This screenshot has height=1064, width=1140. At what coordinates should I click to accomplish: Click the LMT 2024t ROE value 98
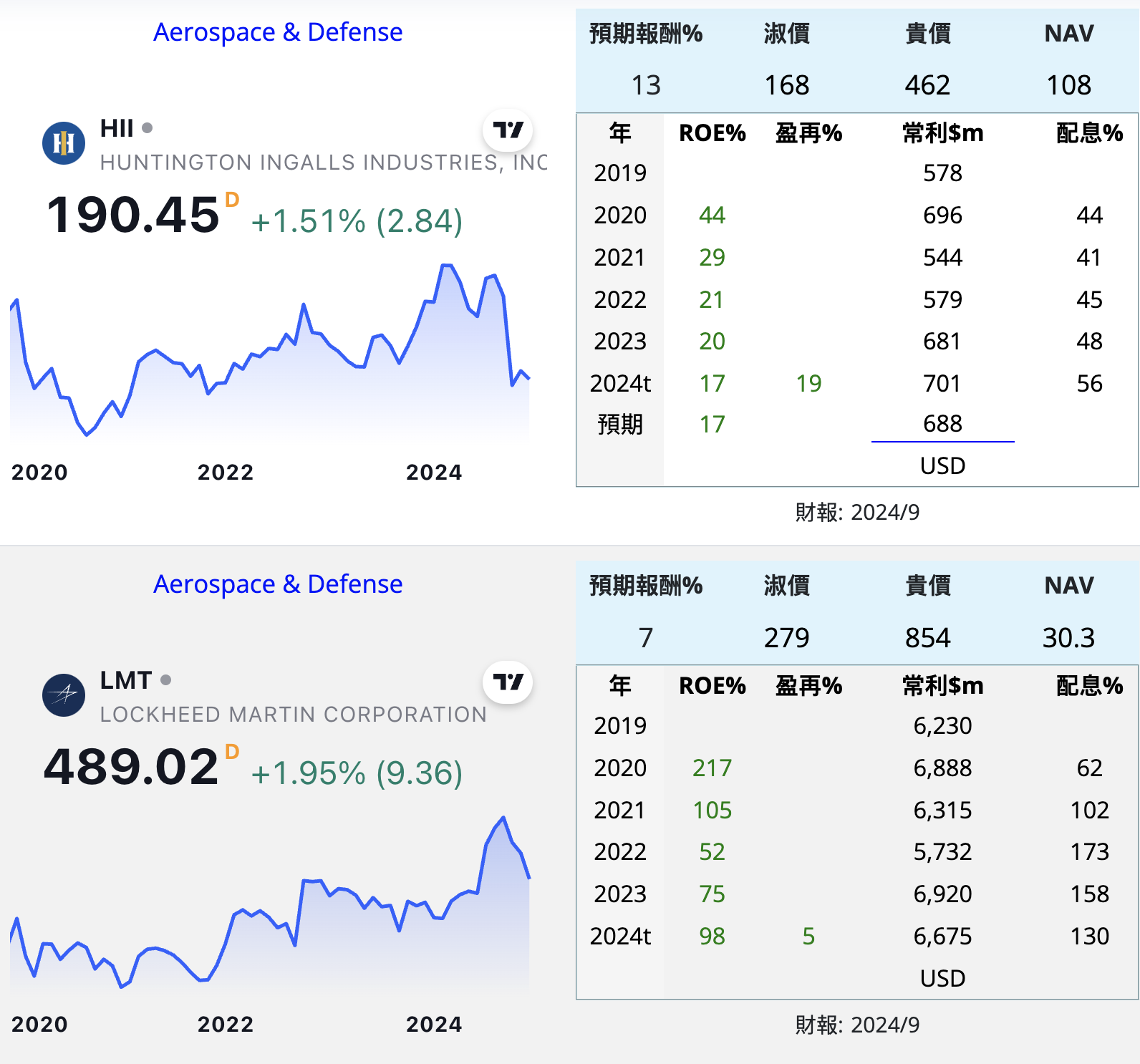[712, 937]
